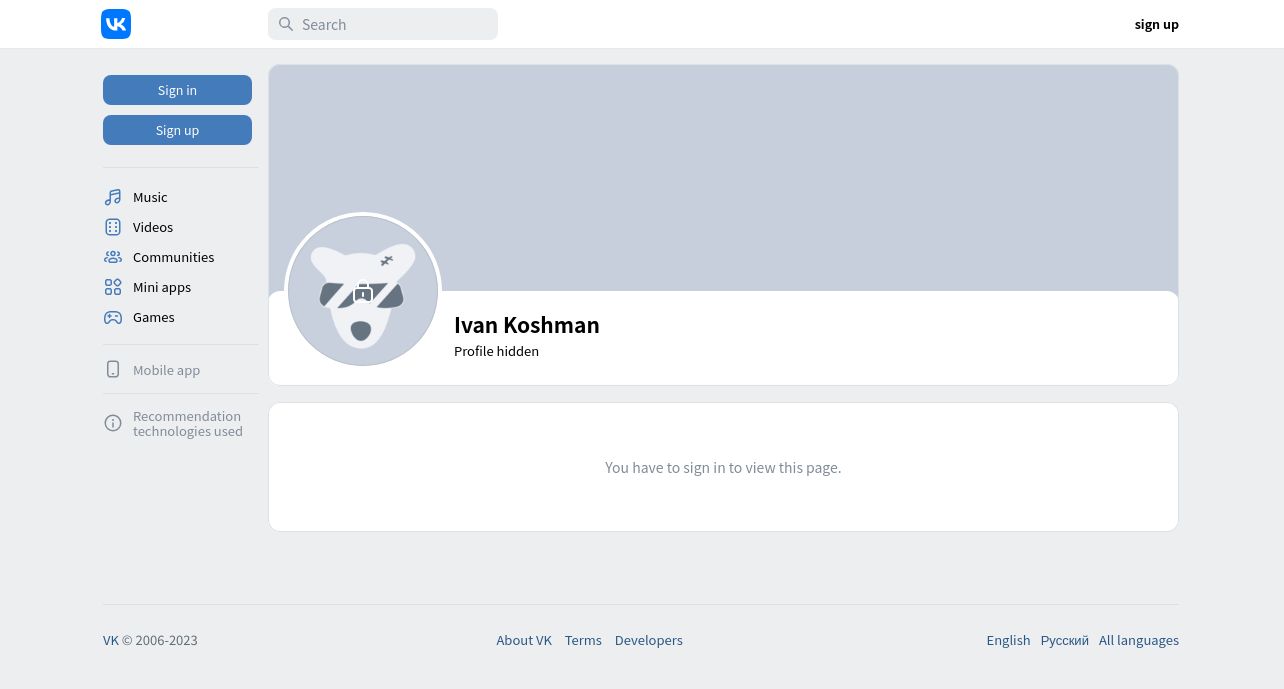Open the About VK footer link
Image resolution: width=1284 pixels, height=689 pixels.
(x=524, y=640)
